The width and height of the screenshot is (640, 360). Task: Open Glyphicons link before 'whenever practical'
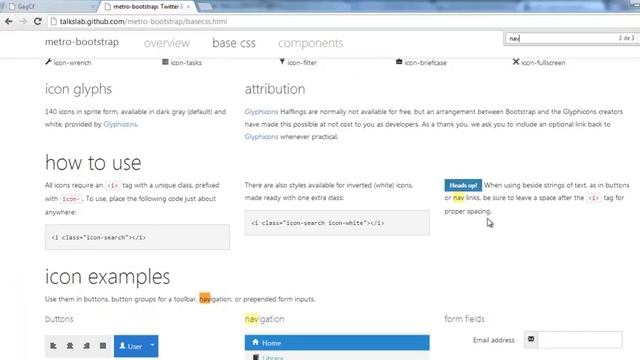[x=261, y=136]
